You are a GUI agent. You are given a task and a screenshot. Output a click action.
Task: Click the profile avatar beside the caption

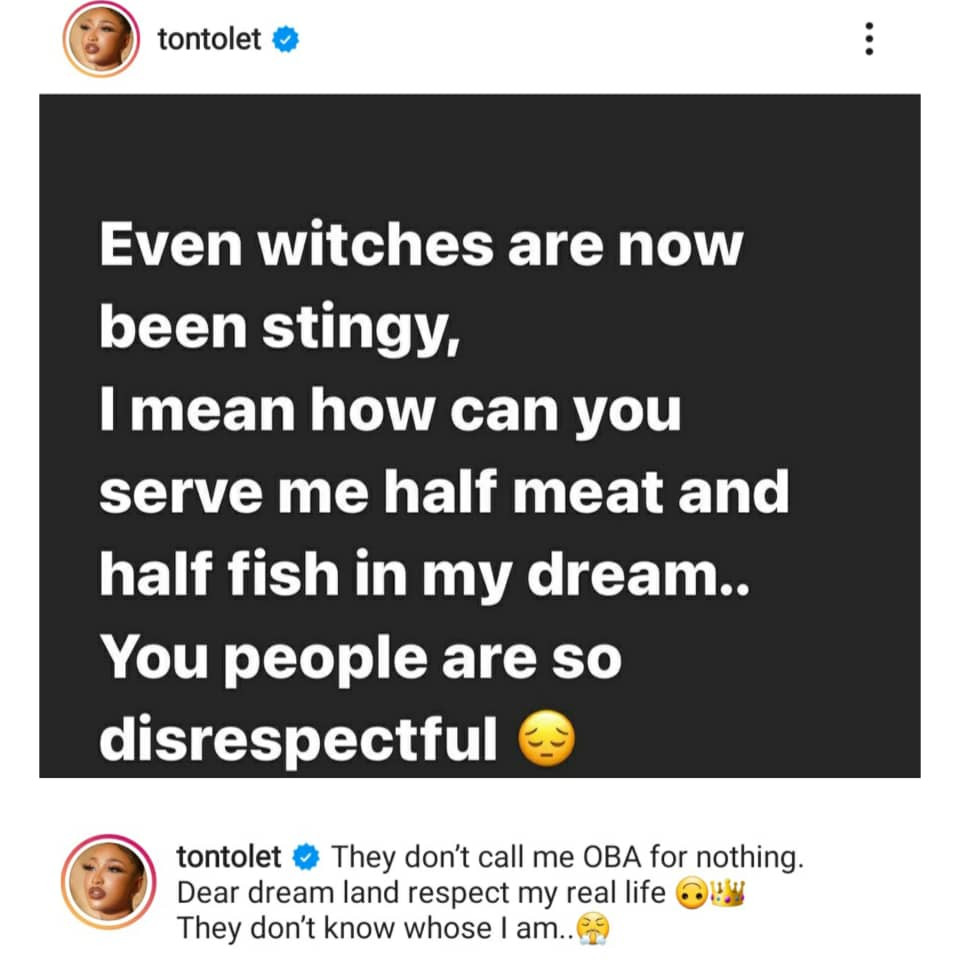(108, 888)
